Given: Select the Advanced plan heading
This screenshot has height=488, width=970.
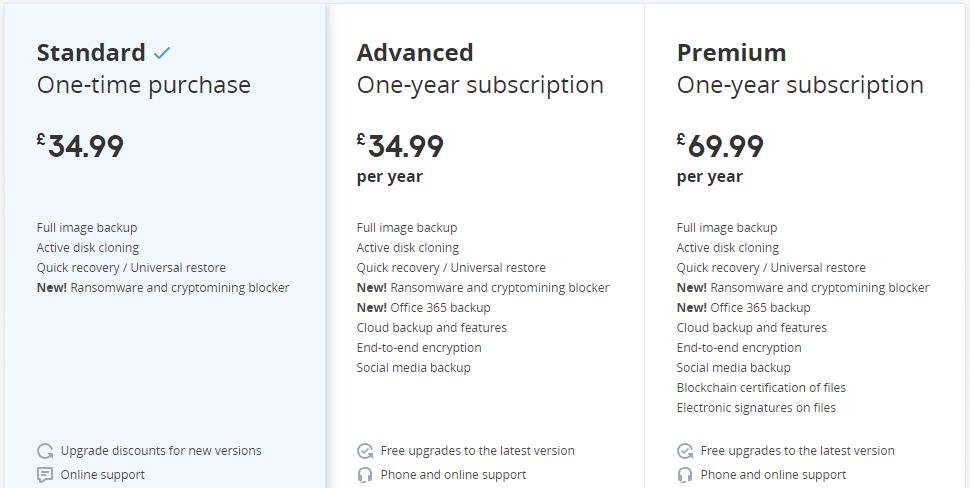Looking at the screenshot, I should [415, 53].
